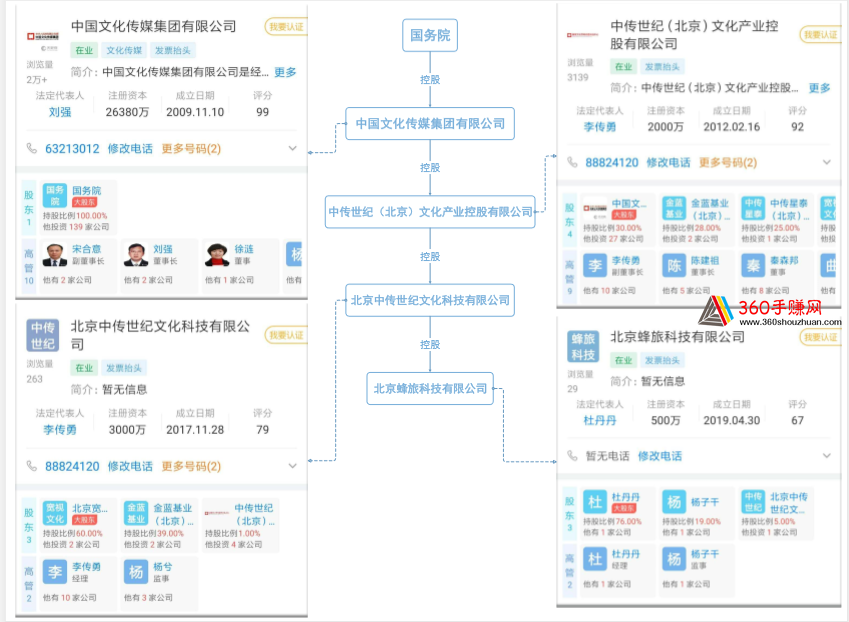The image size is (849, 622).
Task: Select 股东 4 tab on 中传世纪（北京）文化产业控股 card
Action: coord(570,220)
